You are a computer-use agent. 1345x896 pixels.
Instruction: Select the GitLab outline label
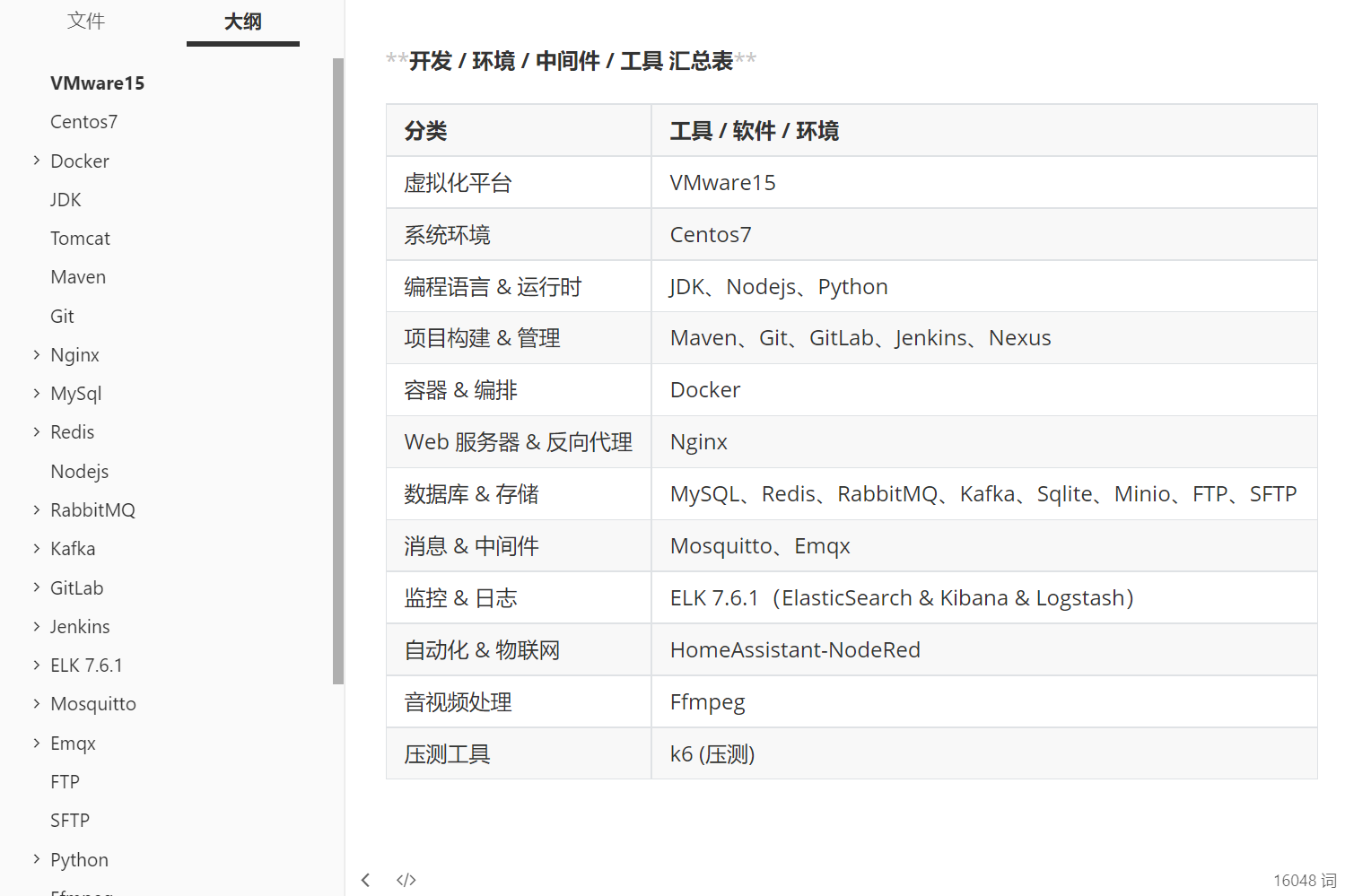[76, 587]
